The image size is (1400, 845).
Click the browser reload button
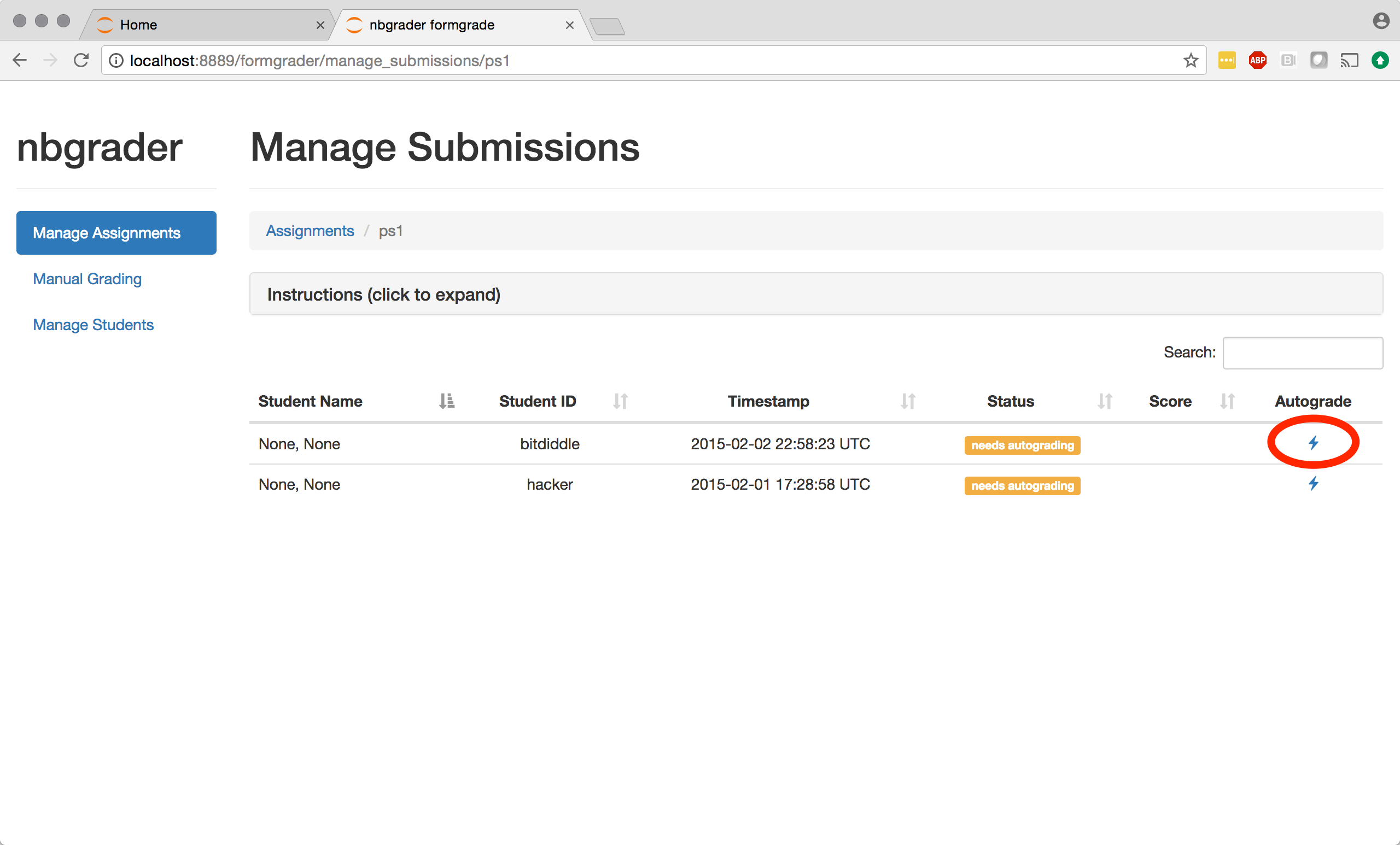click(81, 60)
